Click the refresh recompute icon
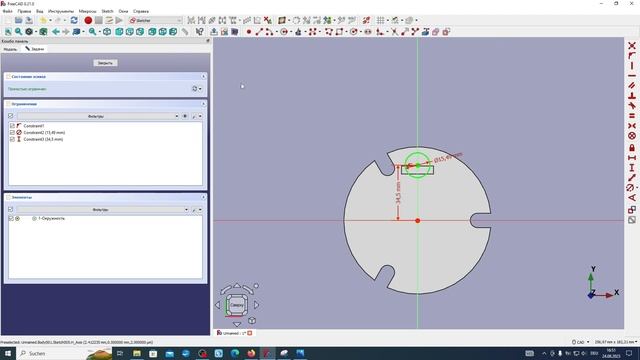This screenshot has height=360, width=640. pos(74,20)
